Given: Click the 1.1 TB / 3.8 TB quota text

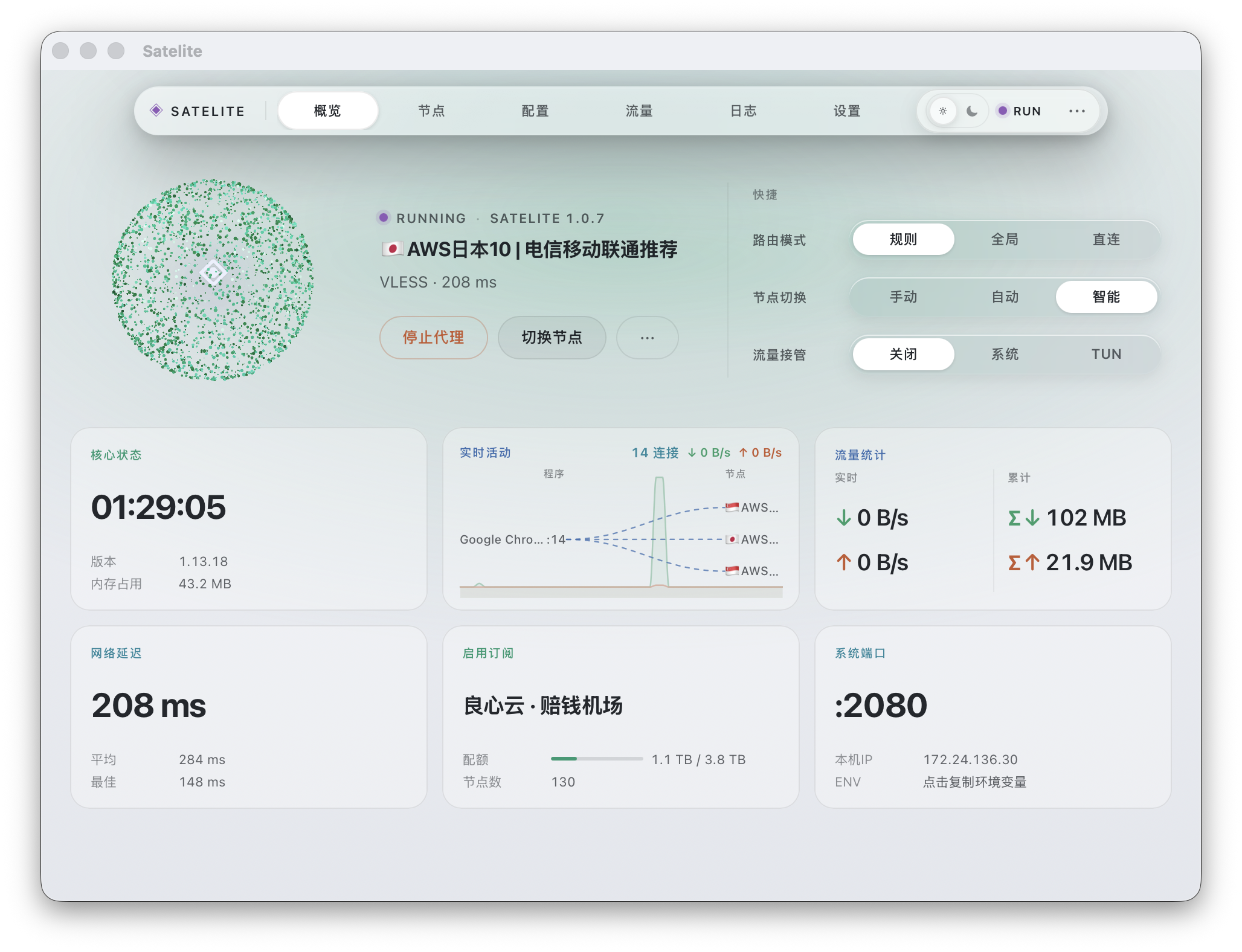Looking at the screenshot, I should tap(698, 759).
